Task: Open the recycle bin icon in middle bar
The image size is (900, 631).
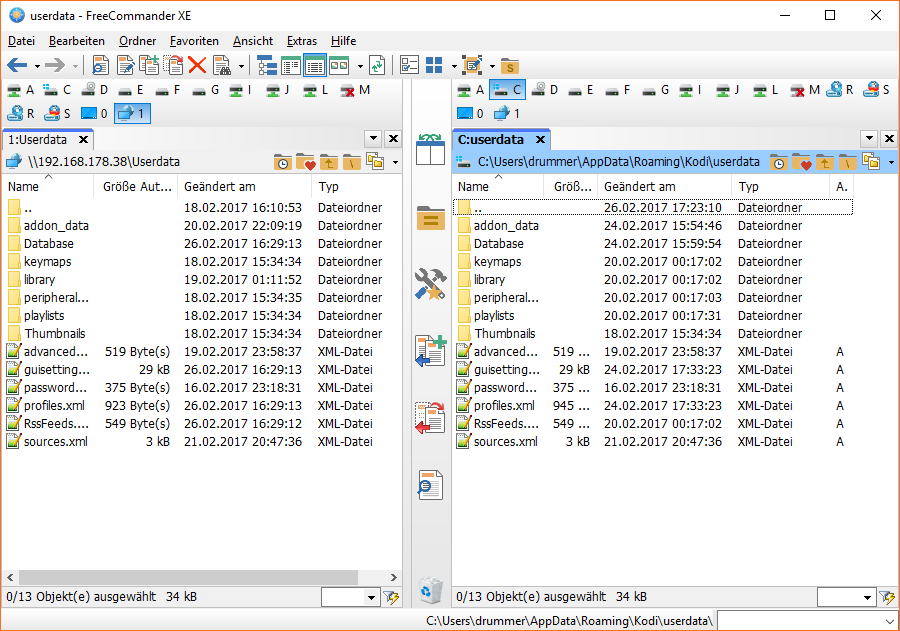Action: click(430, 591)
